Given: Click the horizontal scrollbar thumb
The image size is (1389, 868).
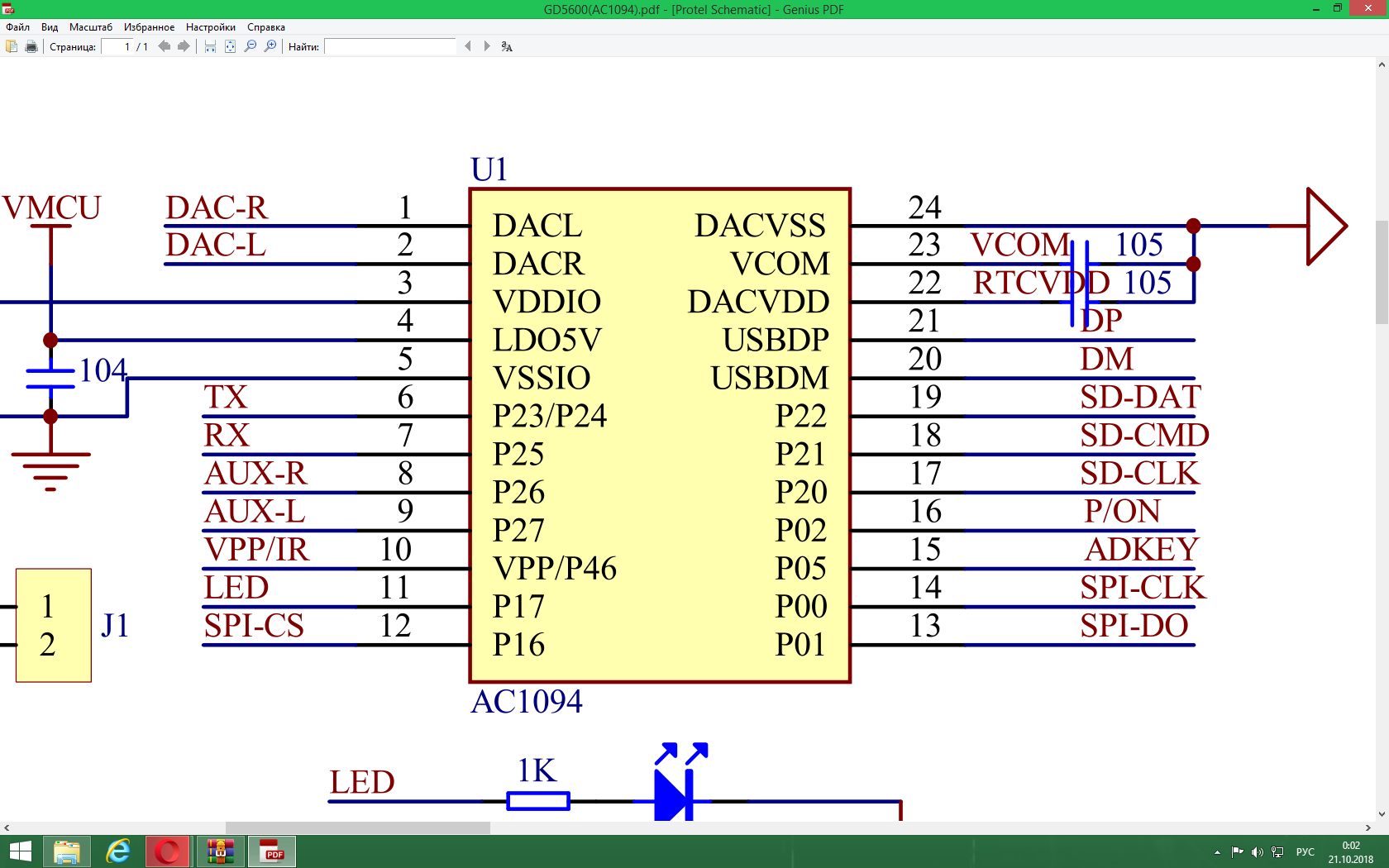Looking at the screenshot, I should pos(358,827).
